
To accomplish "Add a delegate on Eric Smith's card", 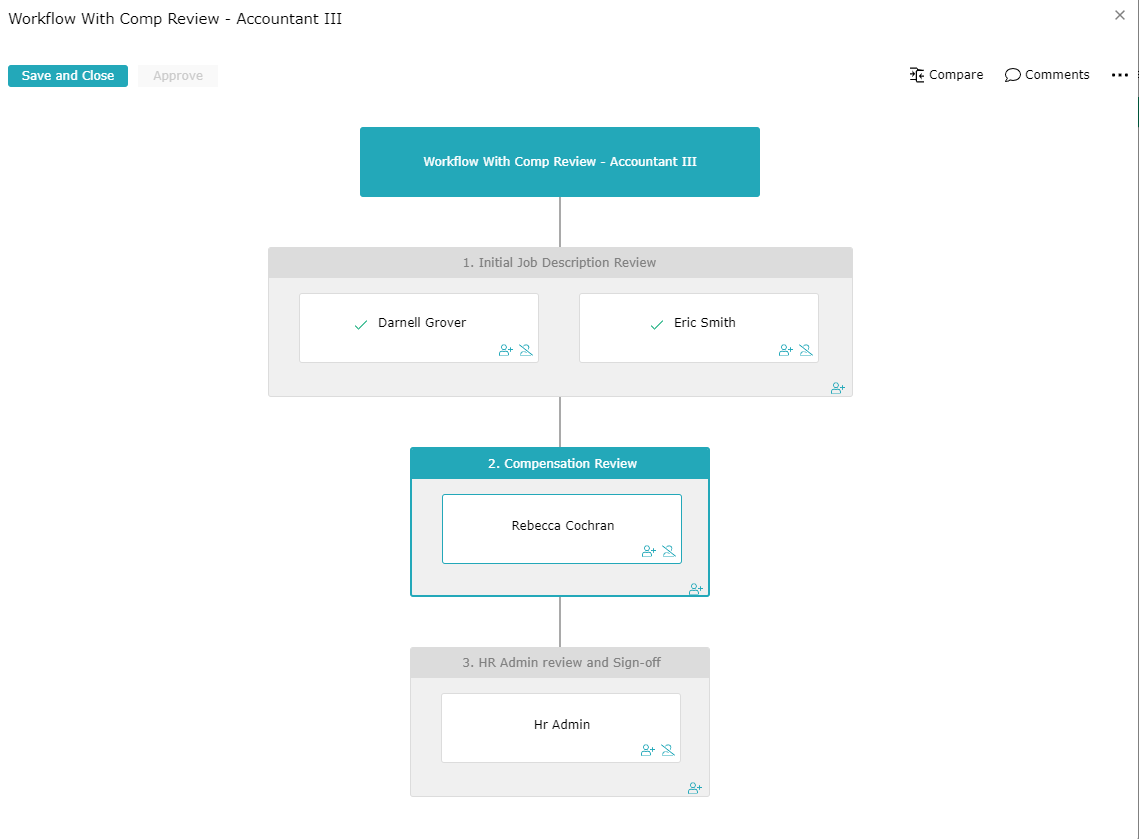I will pyautogui.click(x=785, y=350).
